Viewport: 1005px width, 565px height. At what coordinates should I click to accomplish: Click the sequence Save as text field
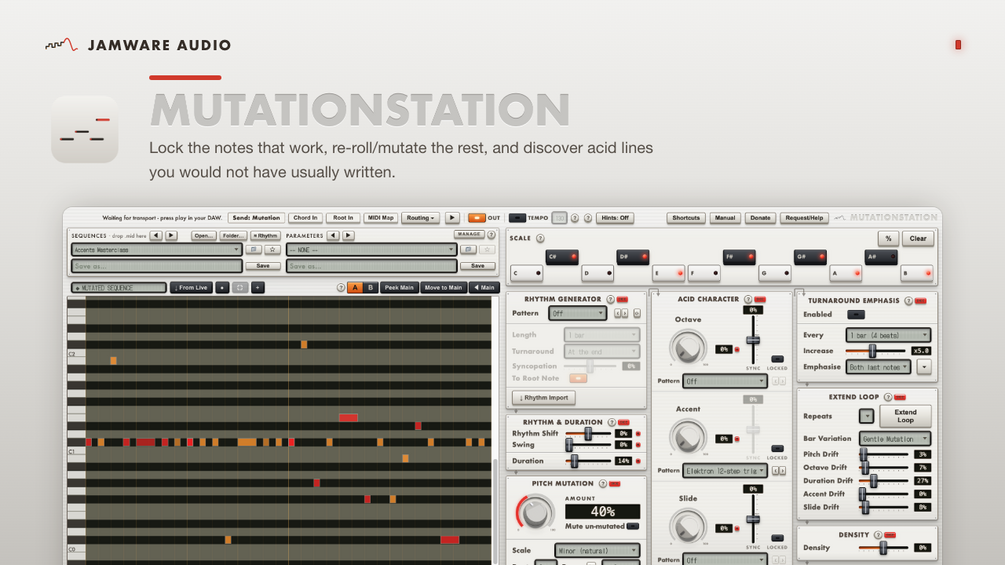coord(156,266)
